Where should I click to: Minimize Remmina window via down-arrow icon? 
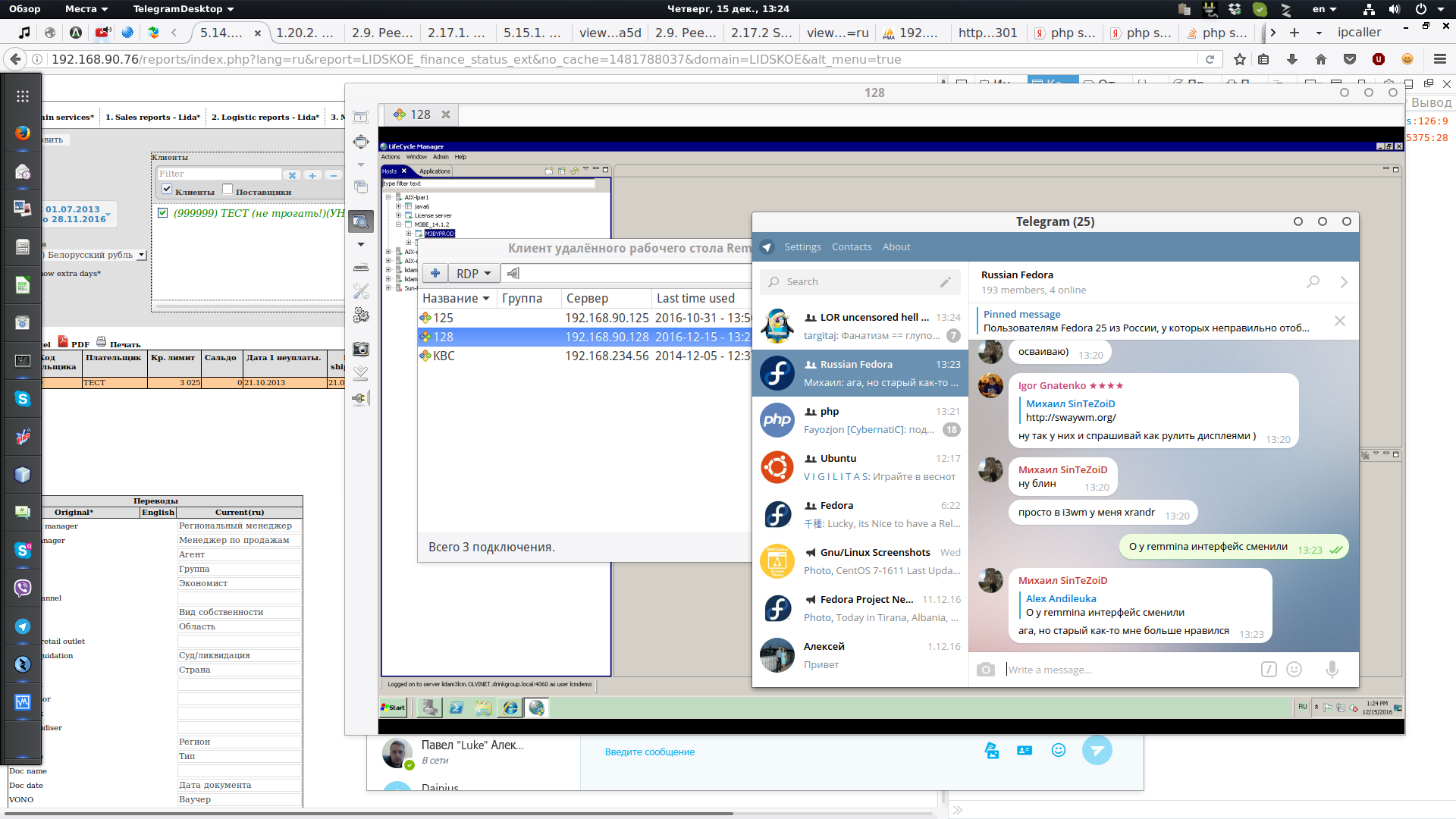pyautogui.click(x=361, y=373)
